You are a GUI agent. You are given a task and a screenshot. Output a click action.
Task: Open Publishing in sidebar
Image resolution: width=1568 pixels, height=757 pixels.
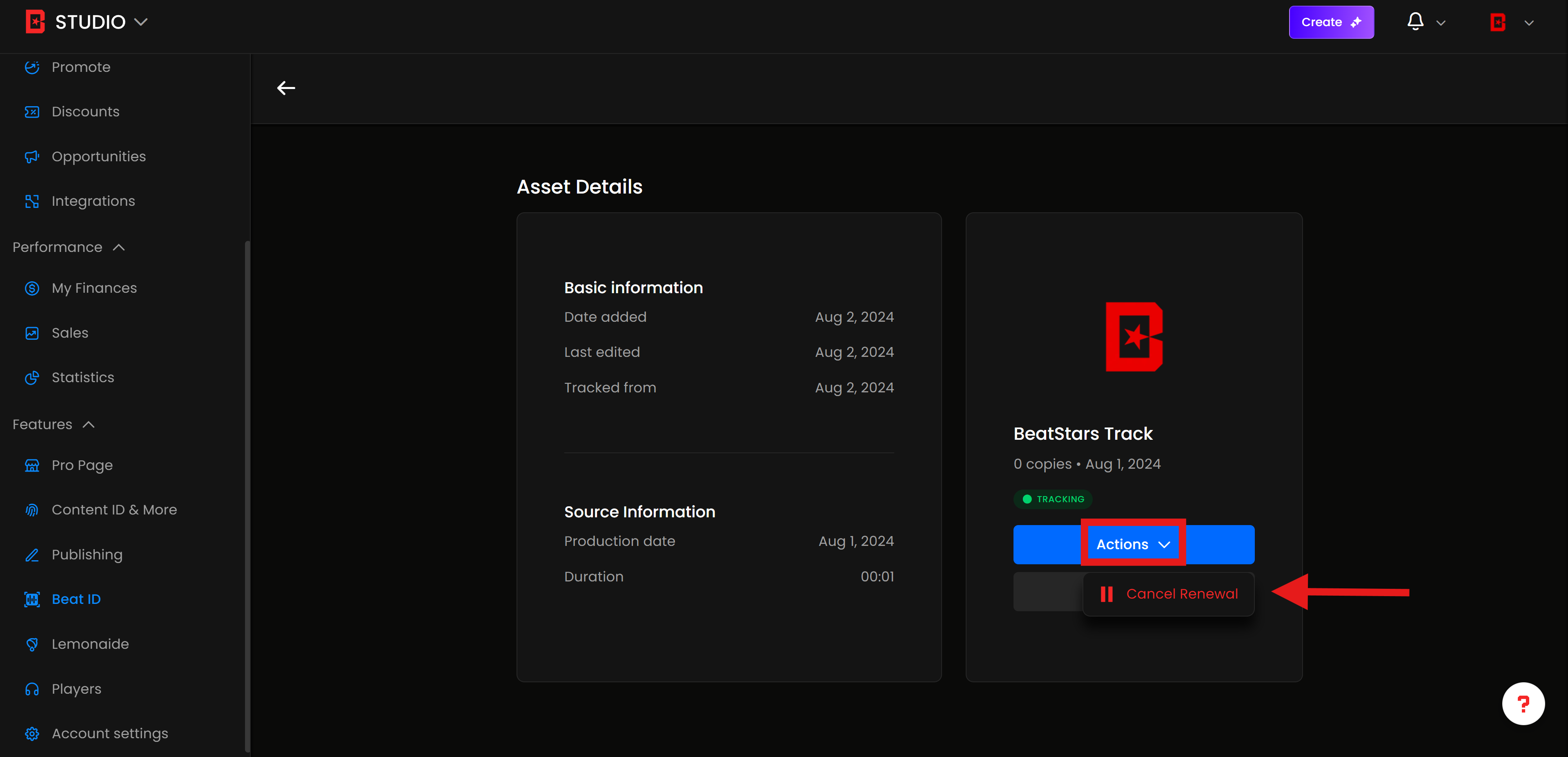(87, 555)
